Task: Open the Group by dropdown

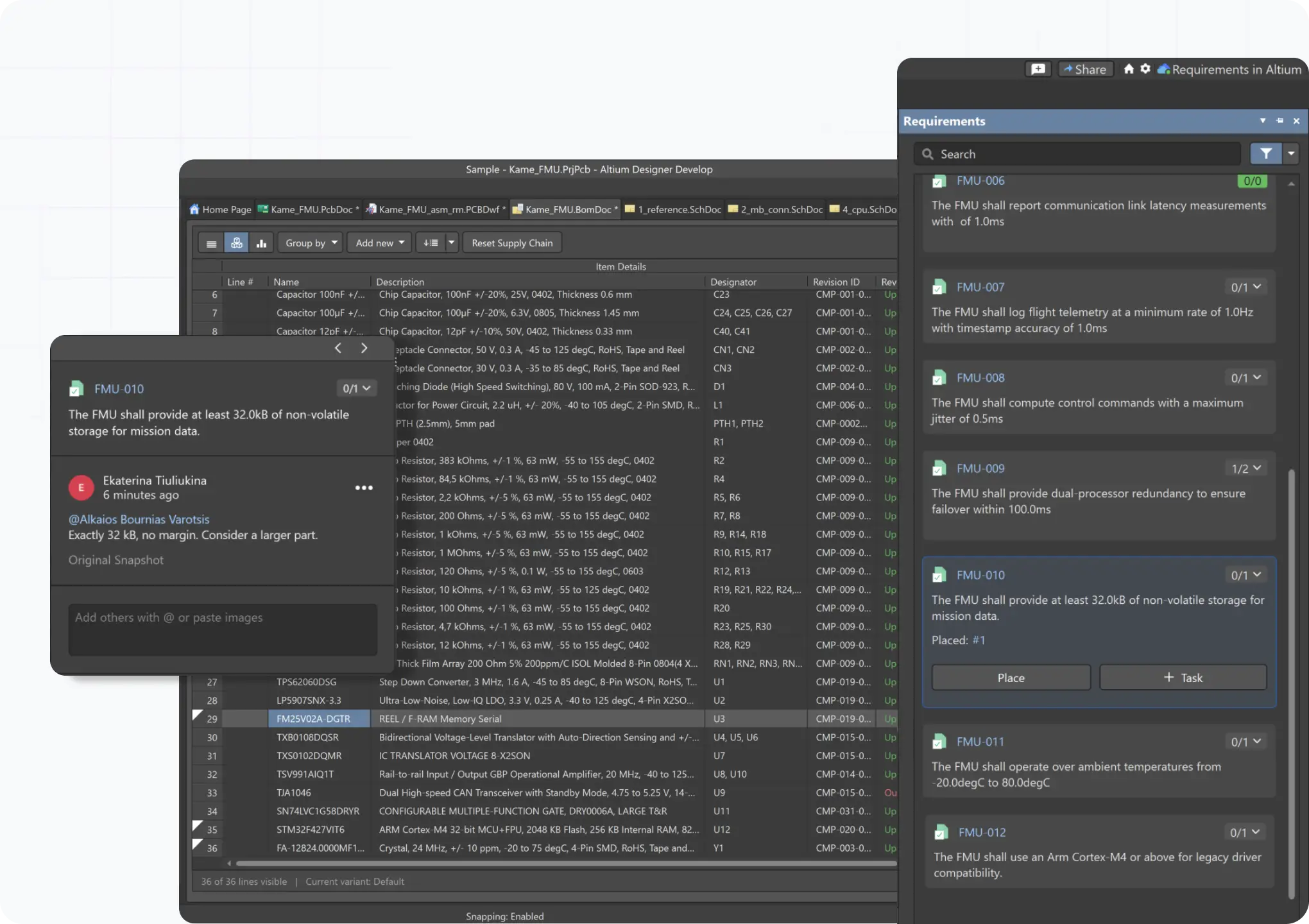Action: [311, 243]
